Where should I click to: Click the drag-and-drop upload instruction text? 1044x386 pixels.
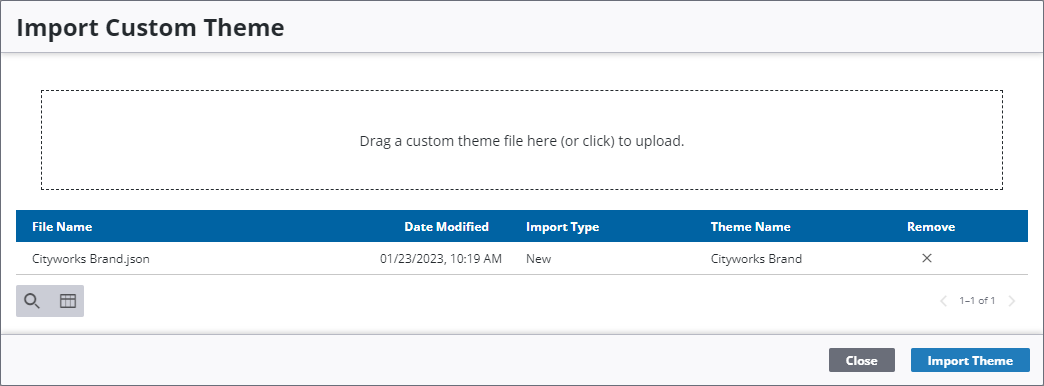[522, 141]
